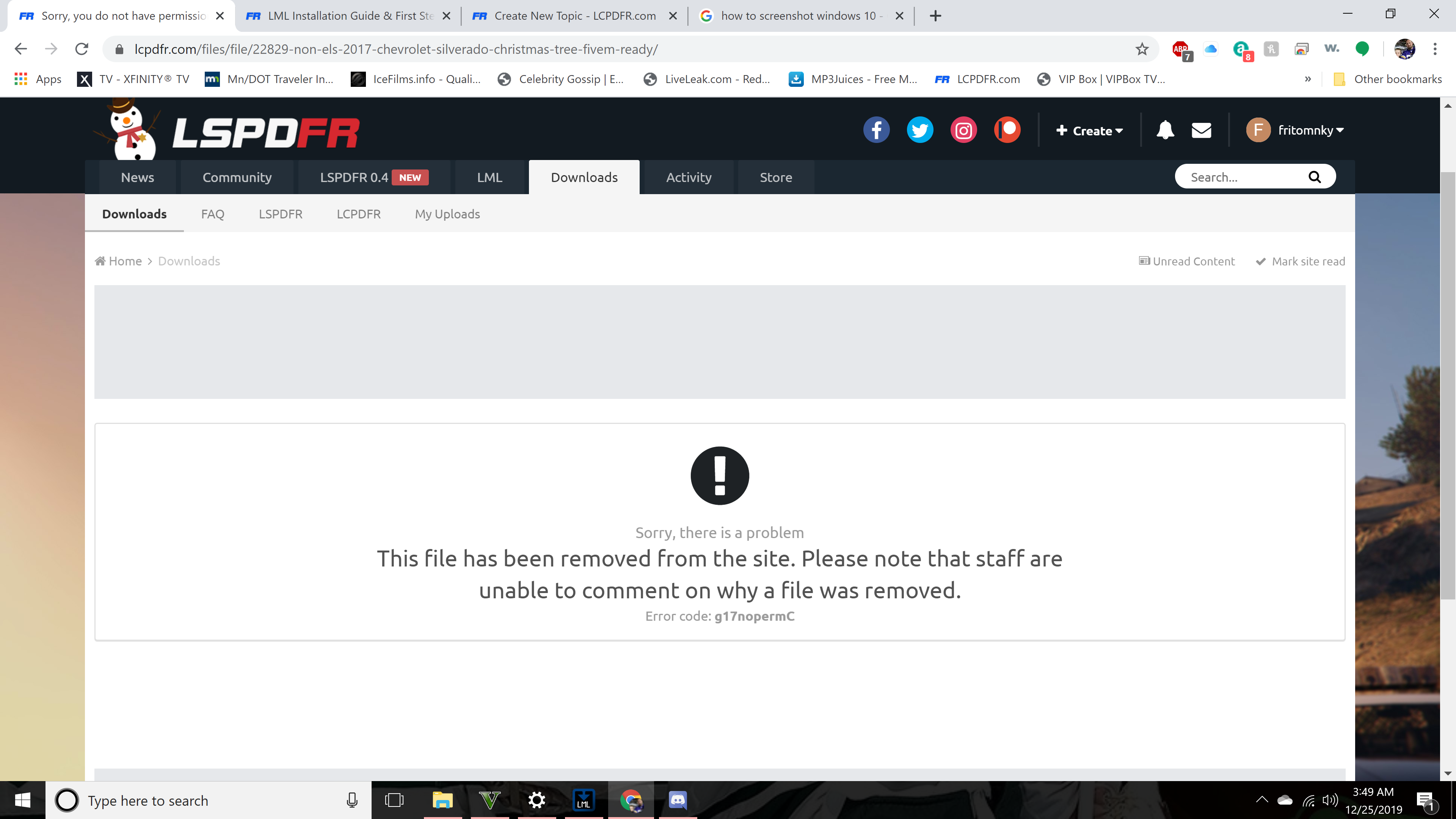Click the page vertical scrollbar thumb
This screenshot has width=1456, height=819.
[1448, 386]
